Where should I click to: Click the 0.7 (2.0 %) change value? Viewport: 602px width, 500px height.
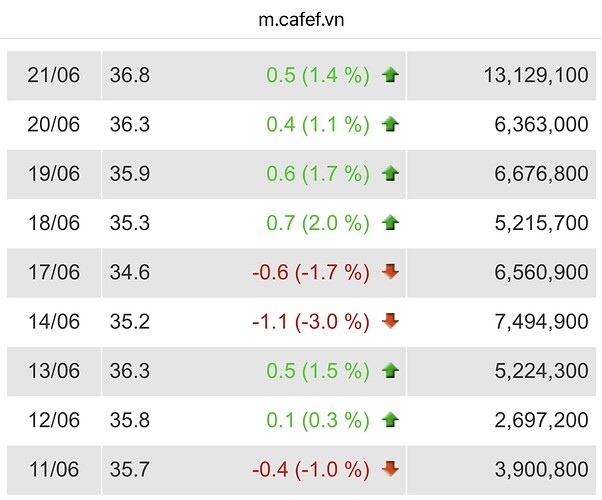(x=318, y=223)
